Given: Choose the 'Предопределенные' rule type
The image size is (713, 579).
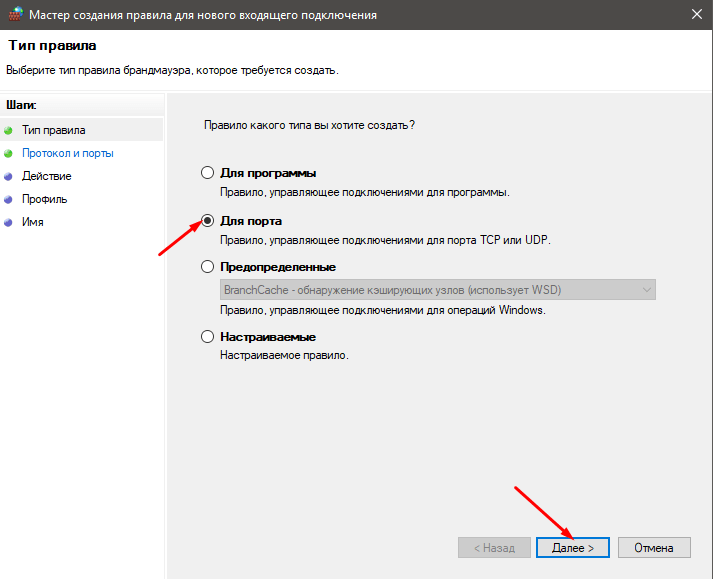Looking at the screenshot, I should pos(207,267).
